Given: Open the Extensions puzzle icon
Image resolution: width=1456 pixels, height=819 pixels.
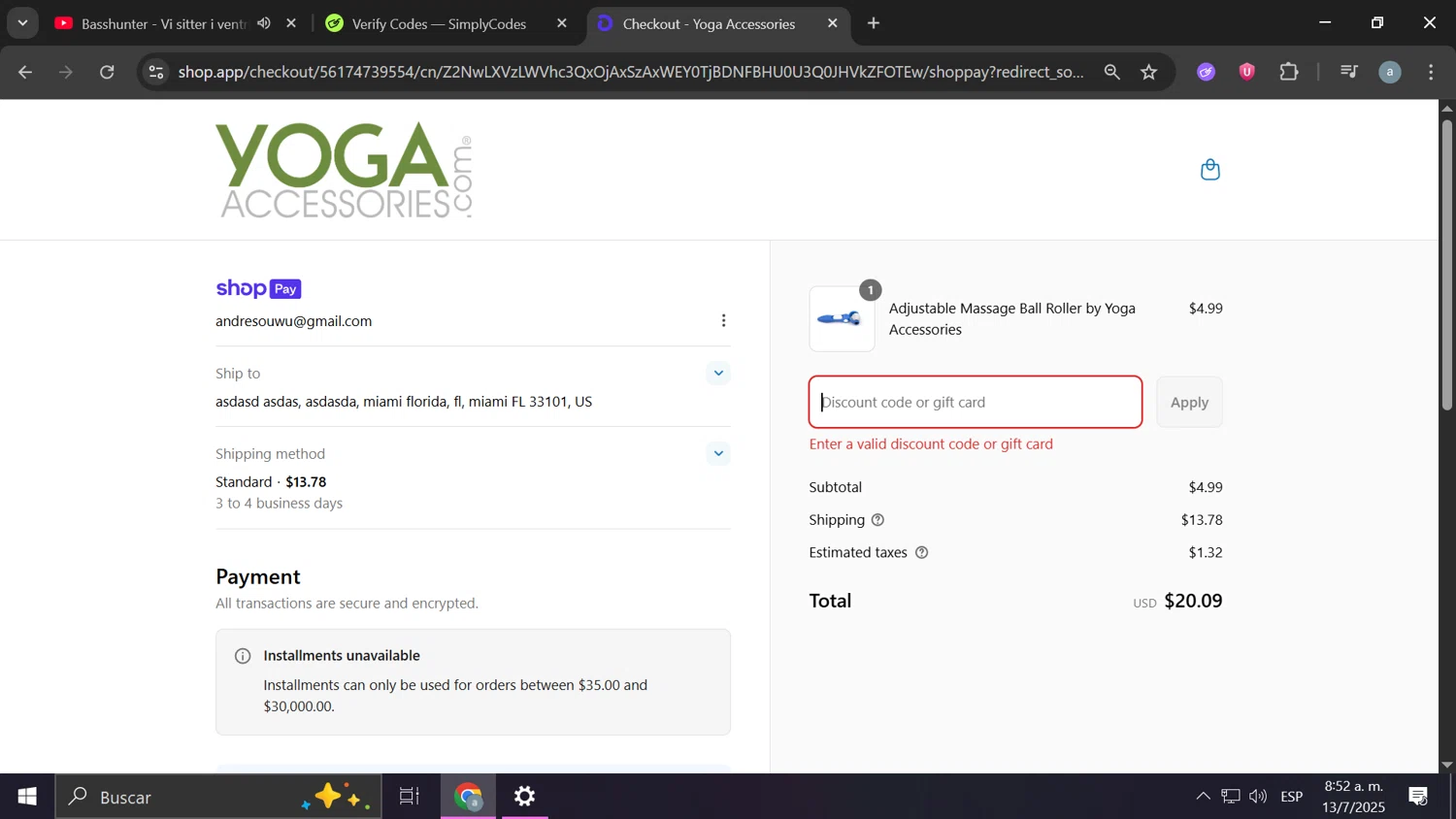Looking at the screenshot, I should point(1289,72).
